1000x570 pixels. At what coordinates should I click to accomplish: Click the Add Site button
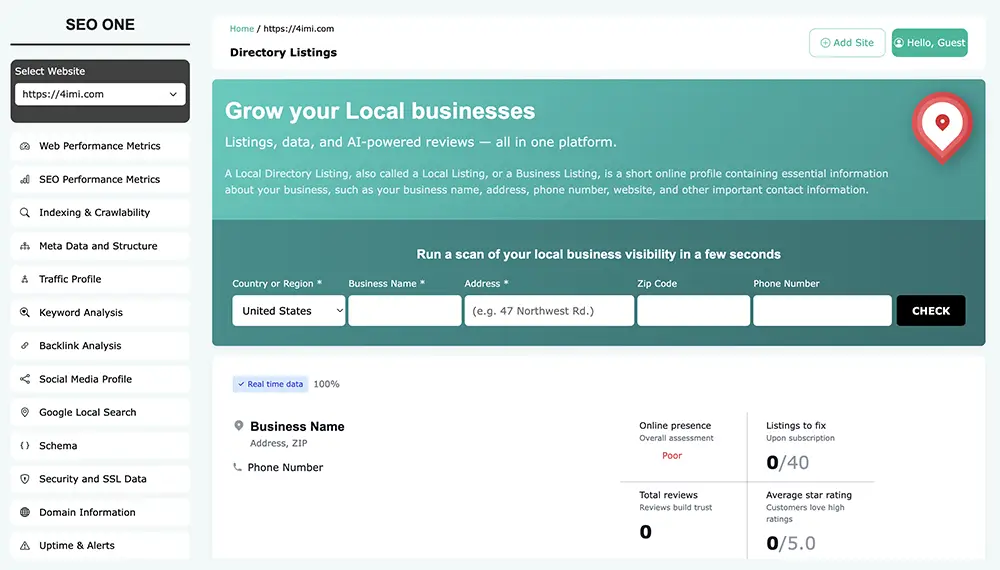pos(846,43)
